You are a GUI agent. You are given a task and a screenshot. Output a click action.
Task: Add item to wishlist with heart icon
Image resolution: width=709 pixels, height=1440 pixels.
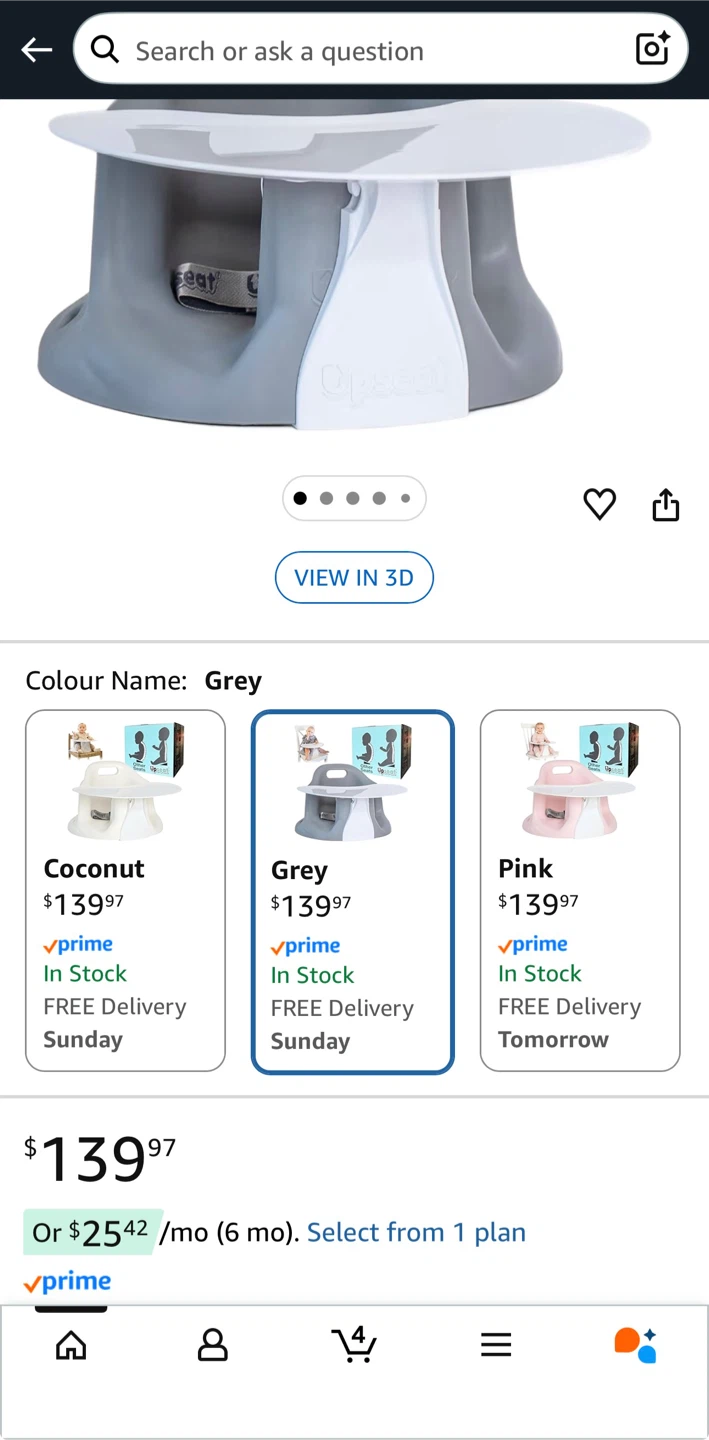[x=600, y=504]
